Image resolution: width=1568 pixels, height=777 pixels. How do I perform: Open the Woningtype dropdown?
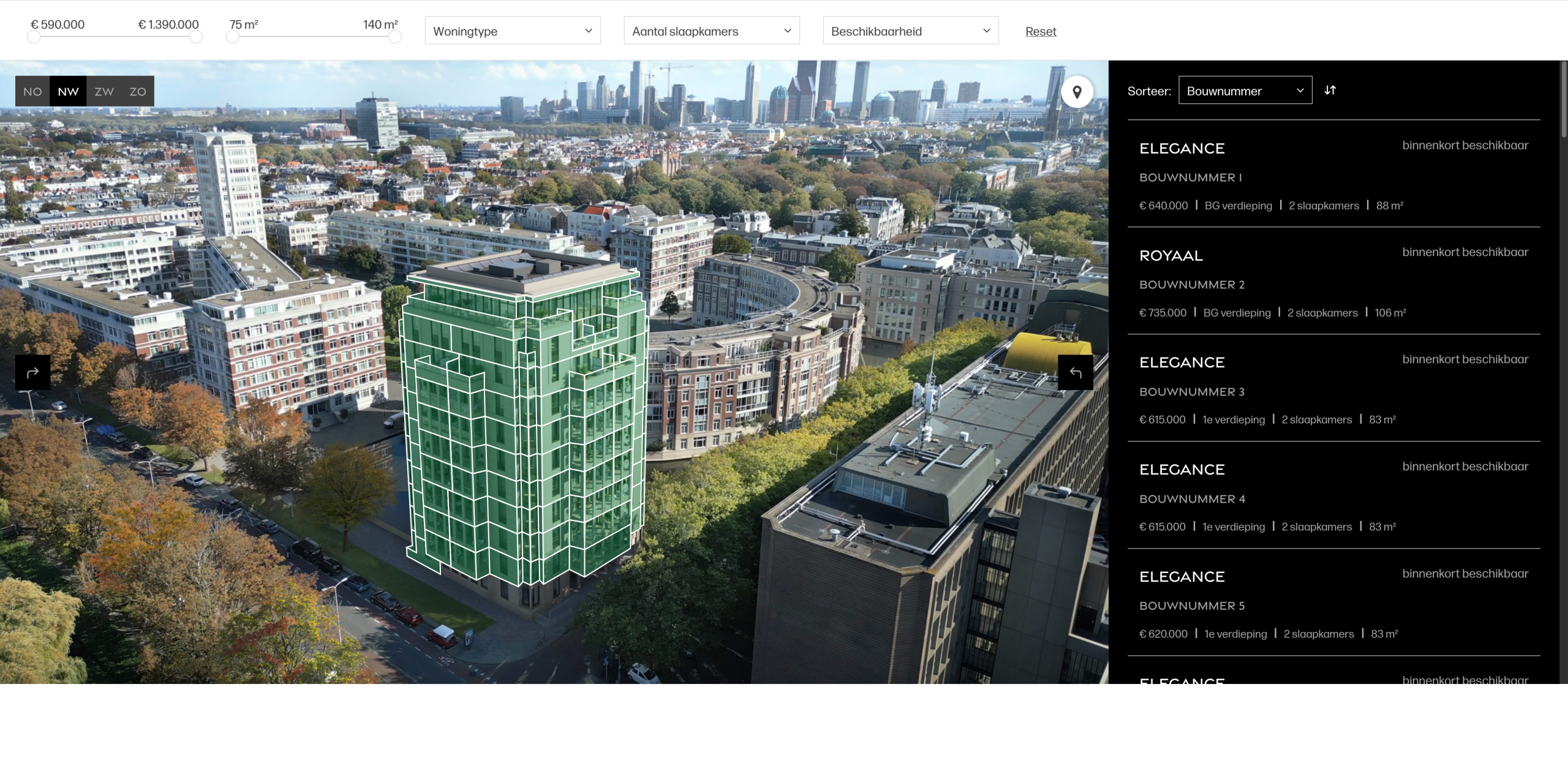click(x=512, y=31)
